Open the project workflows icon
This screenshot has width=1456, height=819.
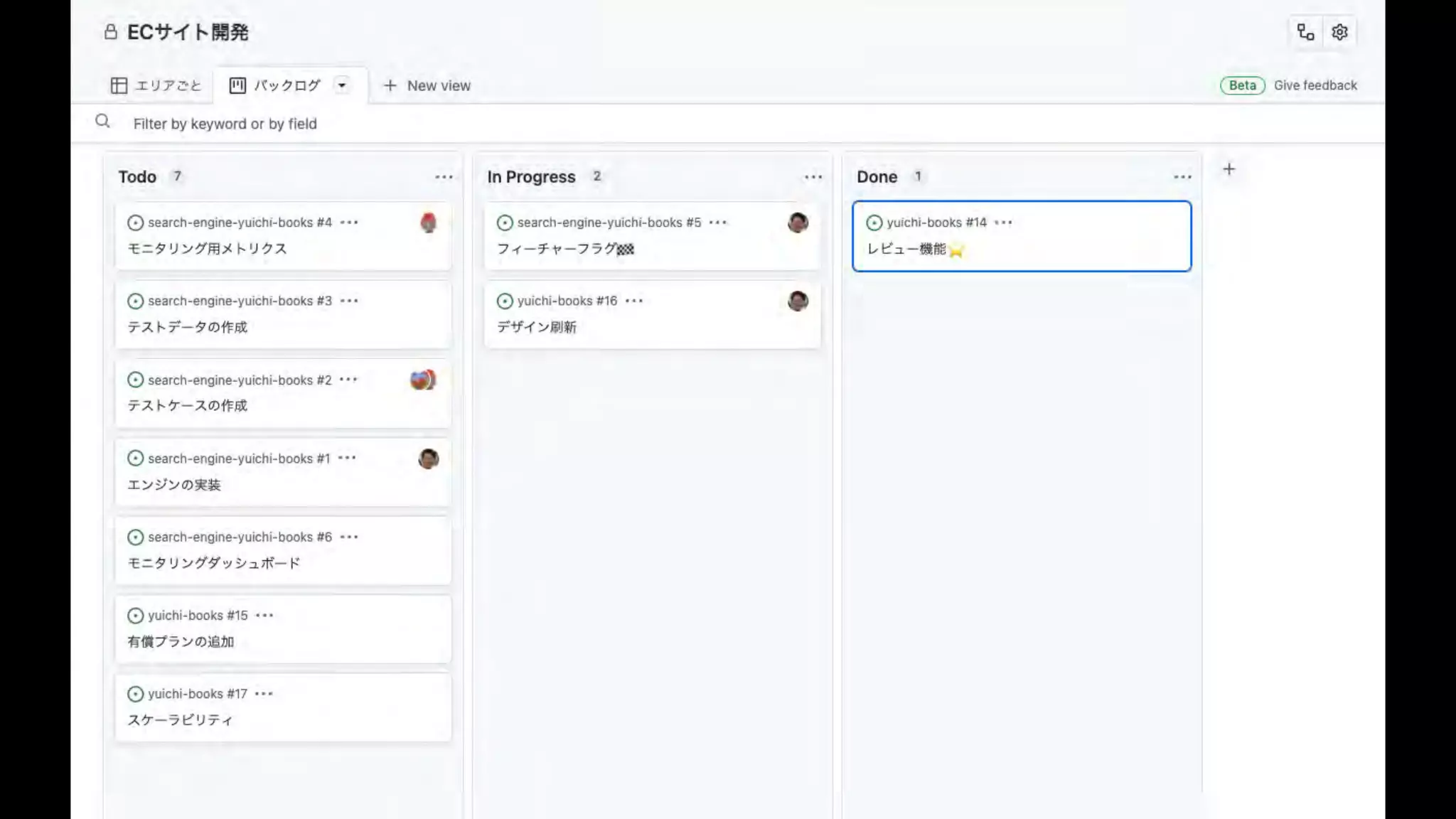point(1305,32)
